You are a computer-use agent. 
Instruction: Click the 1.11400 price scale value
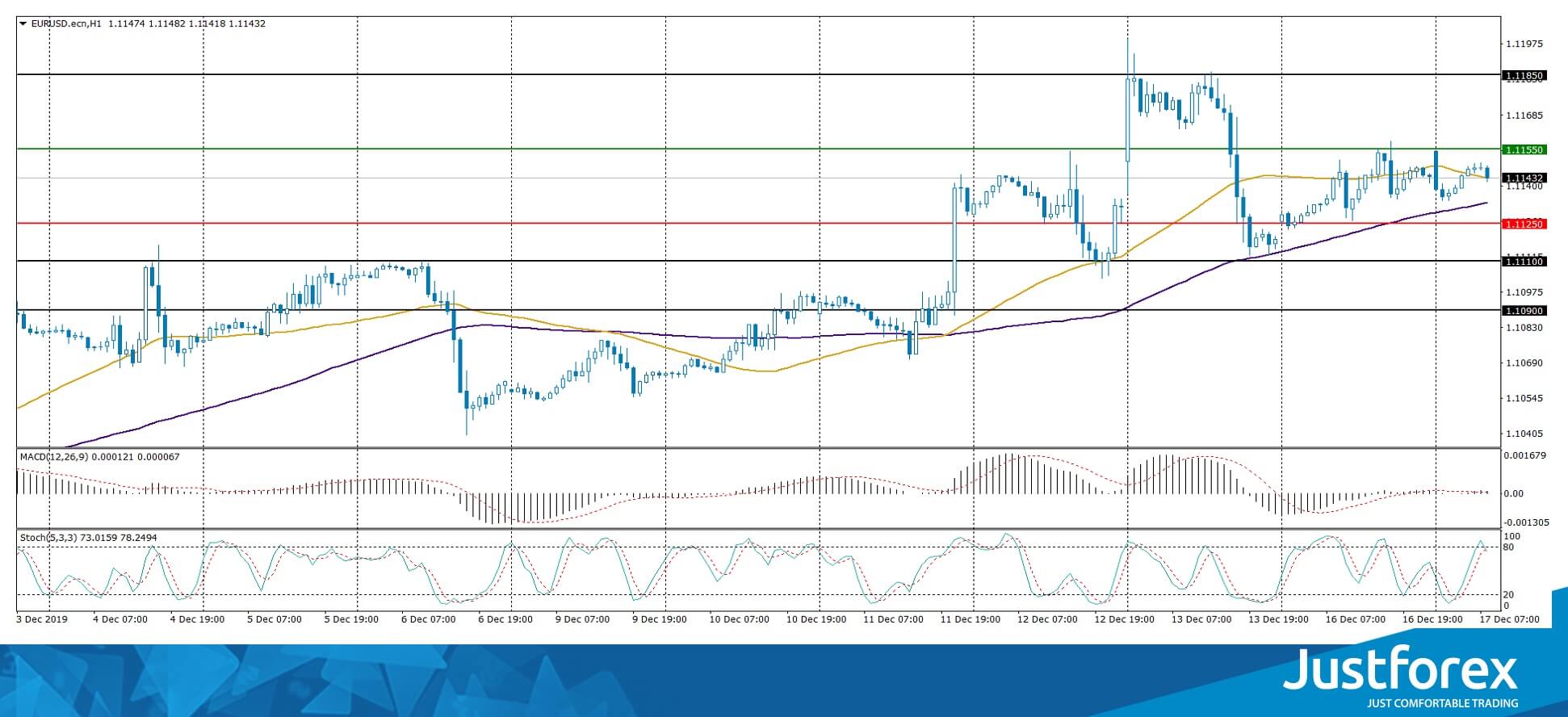tap(1524, 187)
